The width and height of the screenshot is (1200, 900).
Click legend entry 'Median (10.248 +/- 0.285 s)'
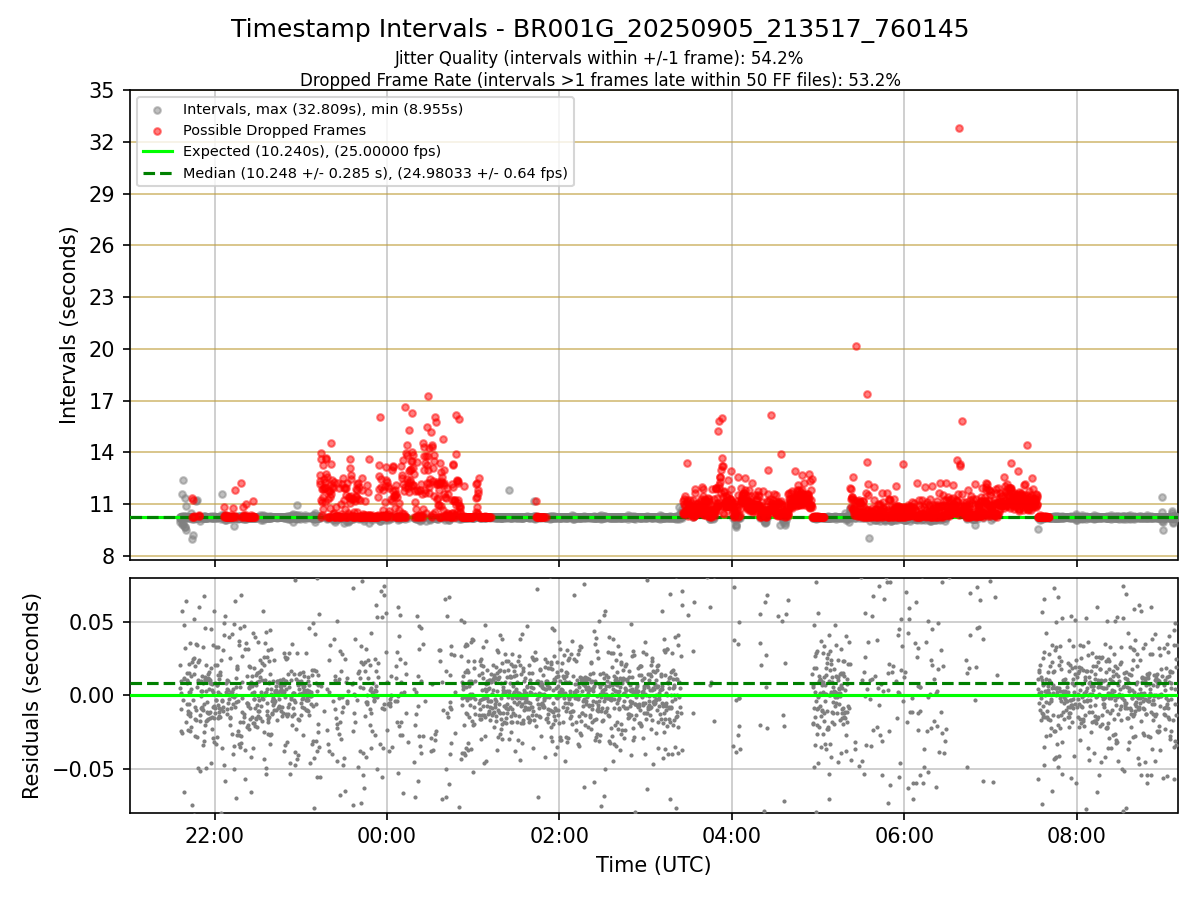pos(375,173)
